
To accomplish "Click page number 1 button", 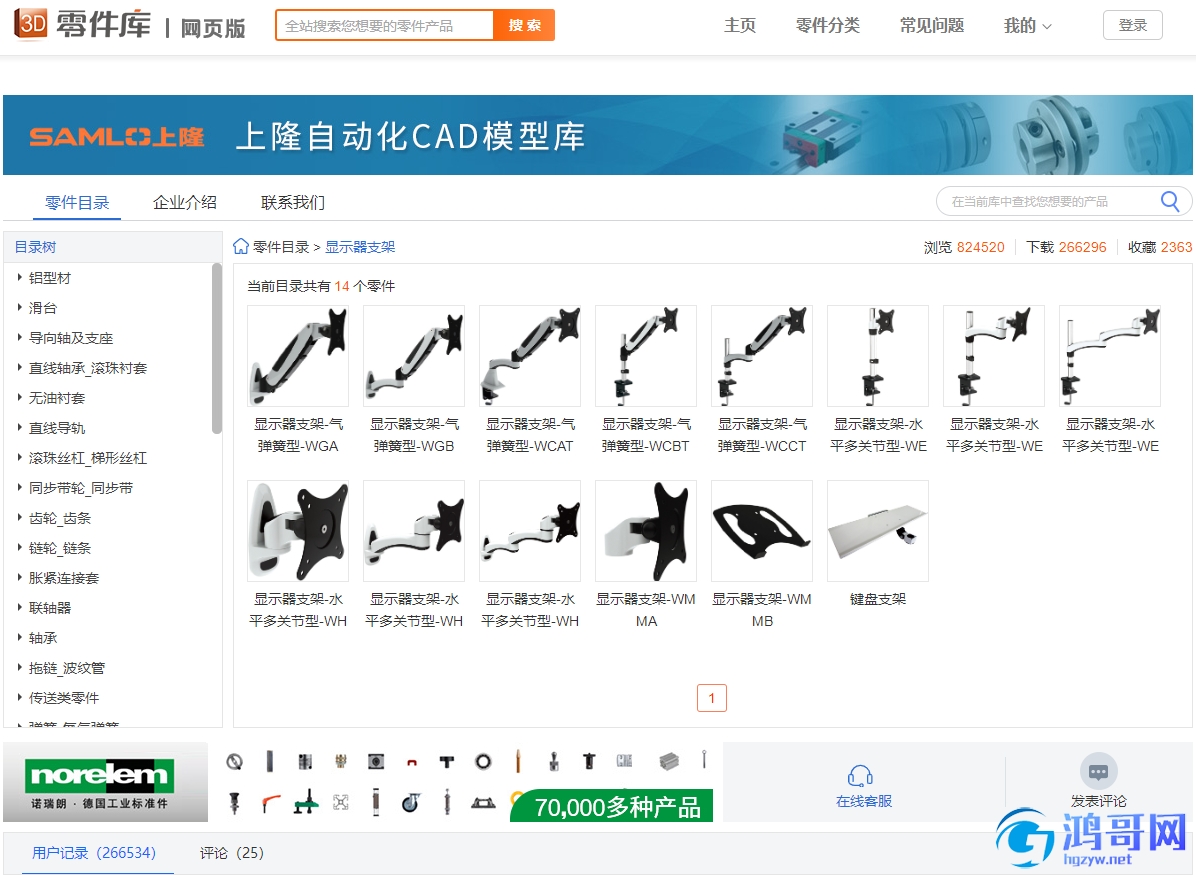I will (712, 698).
